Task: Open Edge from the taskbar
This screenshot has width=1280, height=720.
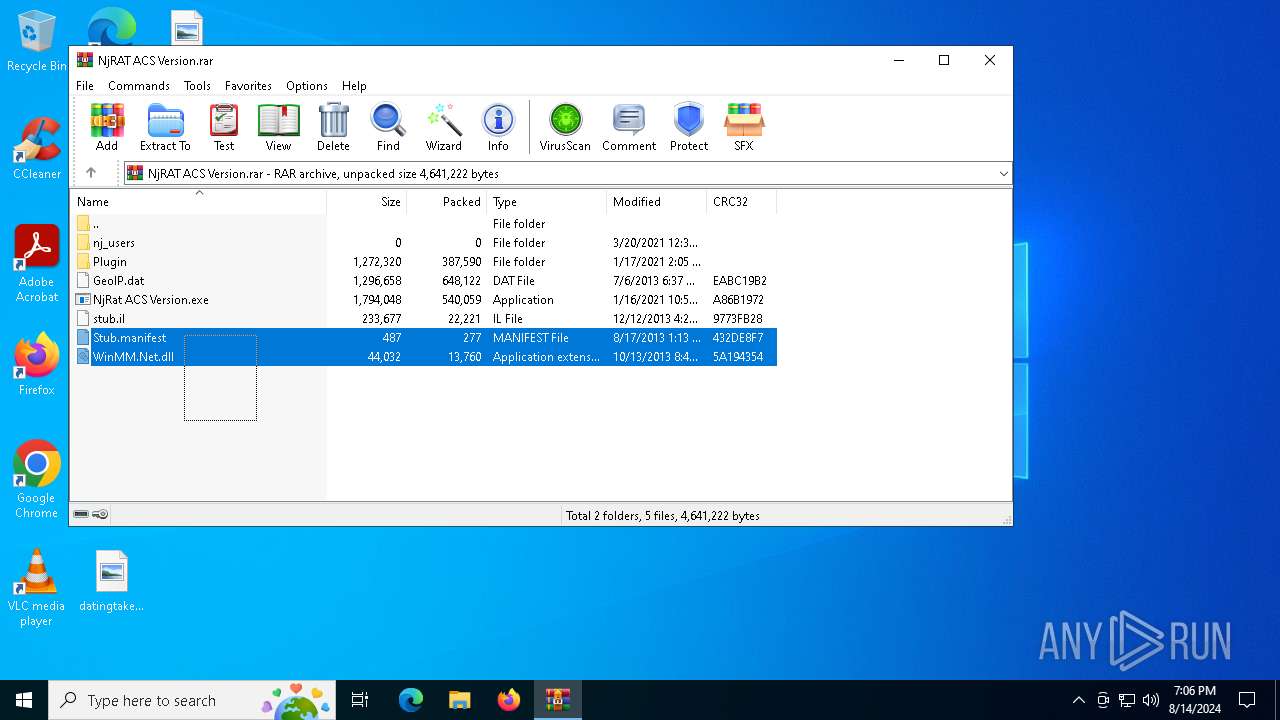Action: (411, 700)
